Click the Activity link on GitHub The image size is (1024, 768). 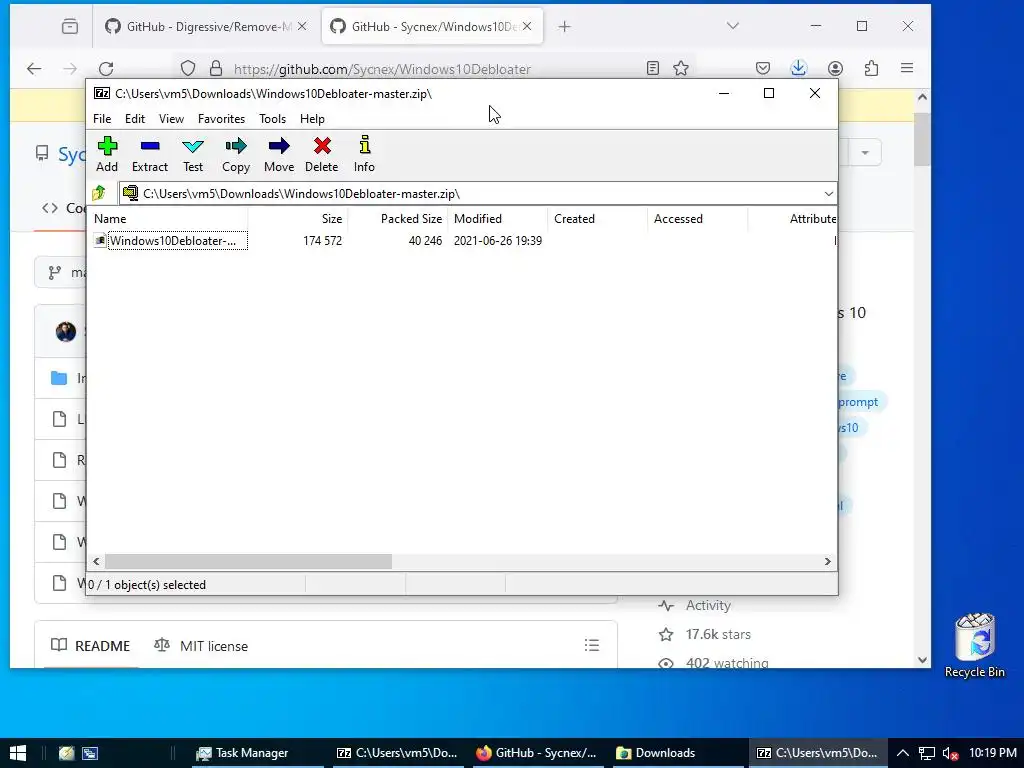[x=708, y=605]
